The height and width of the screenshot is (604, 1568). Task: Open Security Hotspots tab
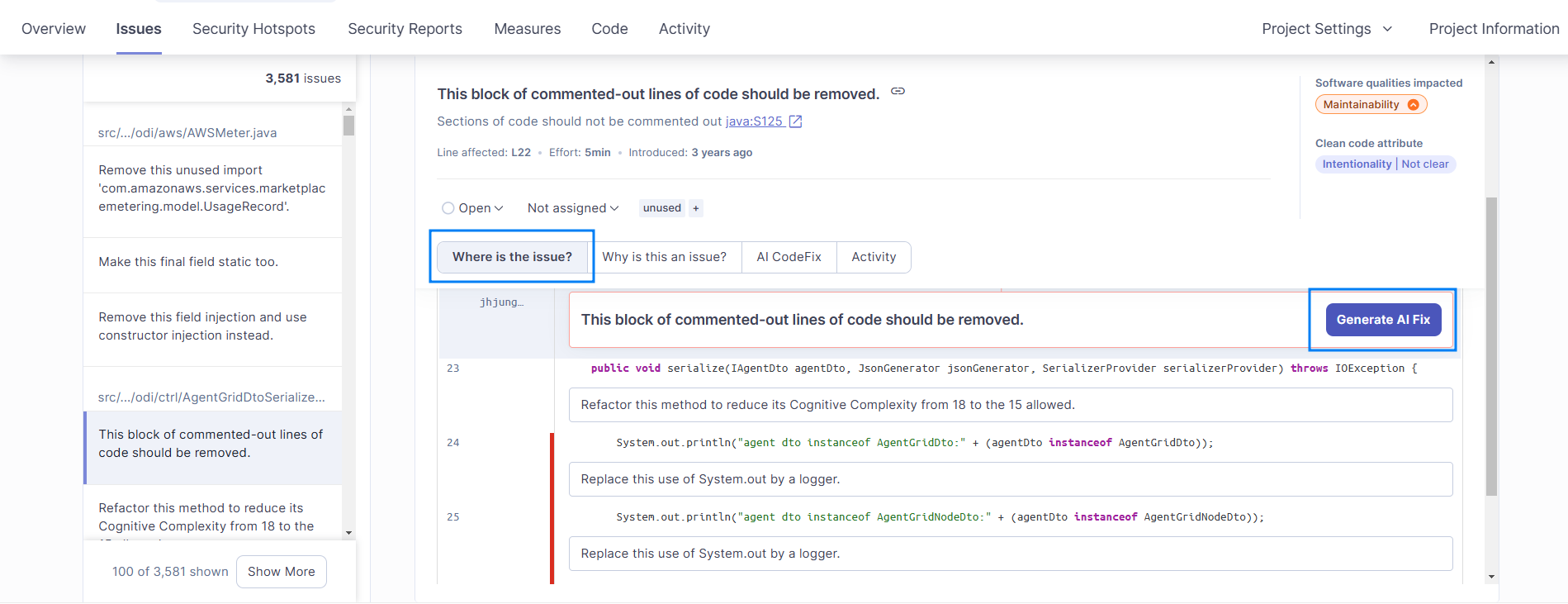point(253,29)
